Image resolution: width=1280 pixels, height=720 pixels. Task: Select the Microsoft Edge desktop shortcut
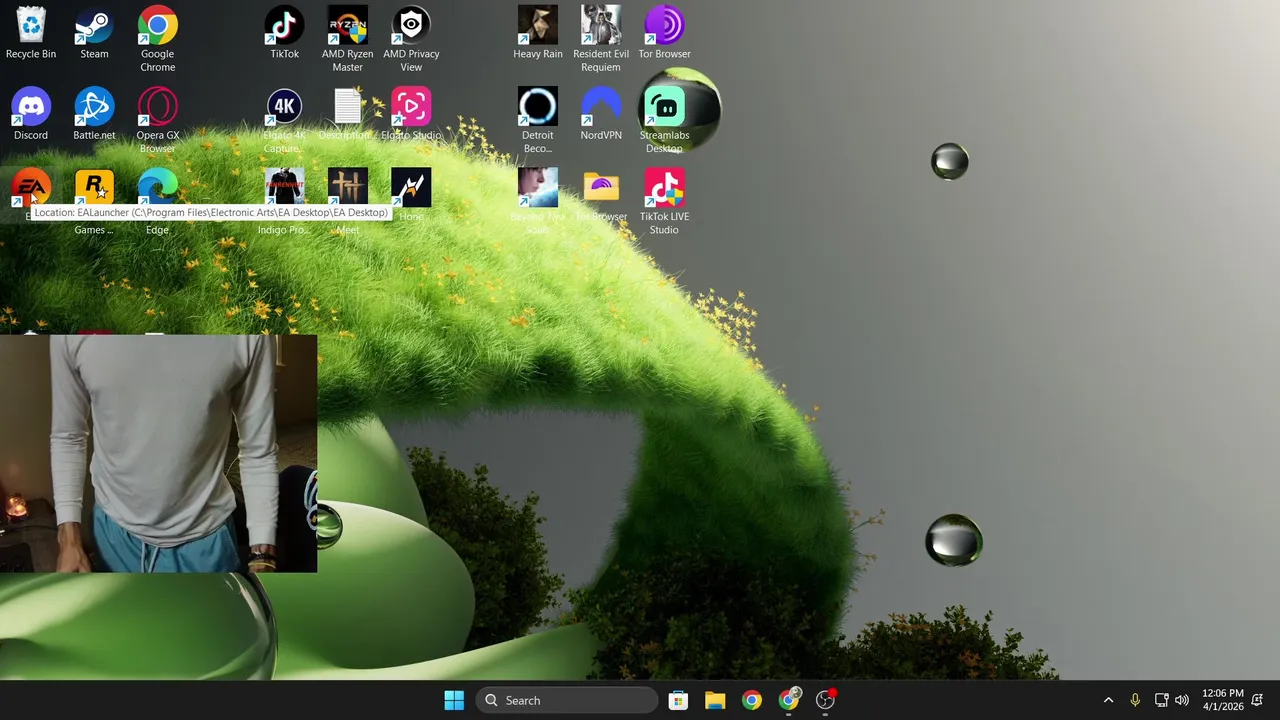157,201
